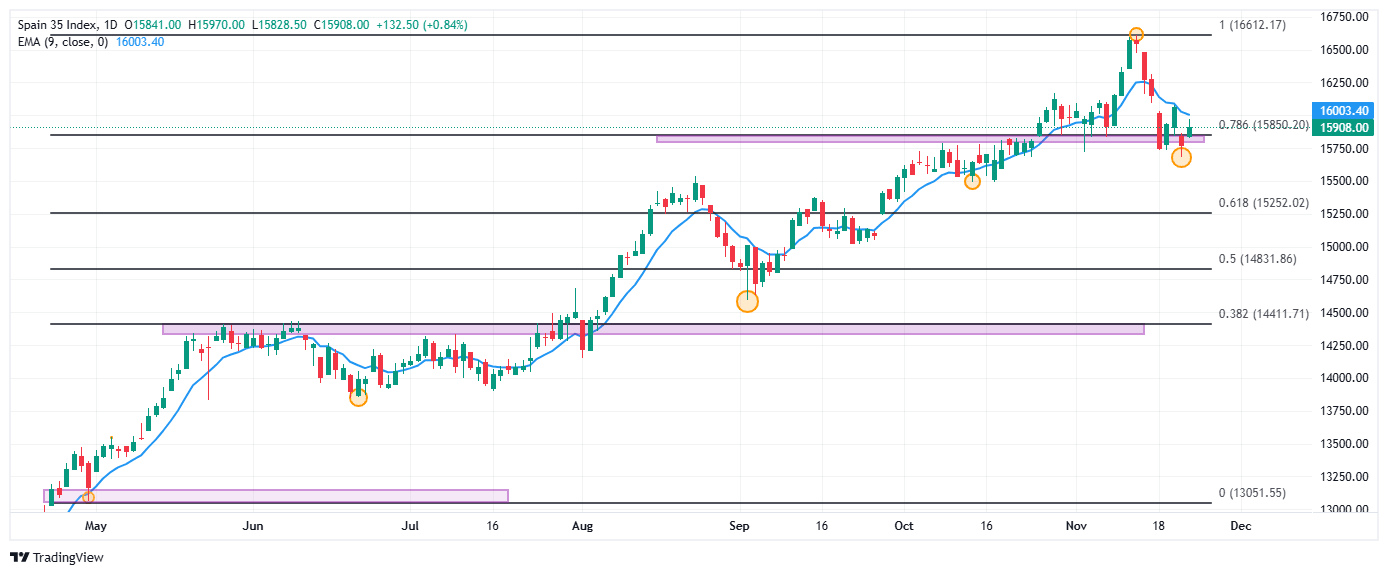Select the orange circle below the latest candles
Image resolution: width=1388 pixels, height=575 pixels.
coord(1181,157)
